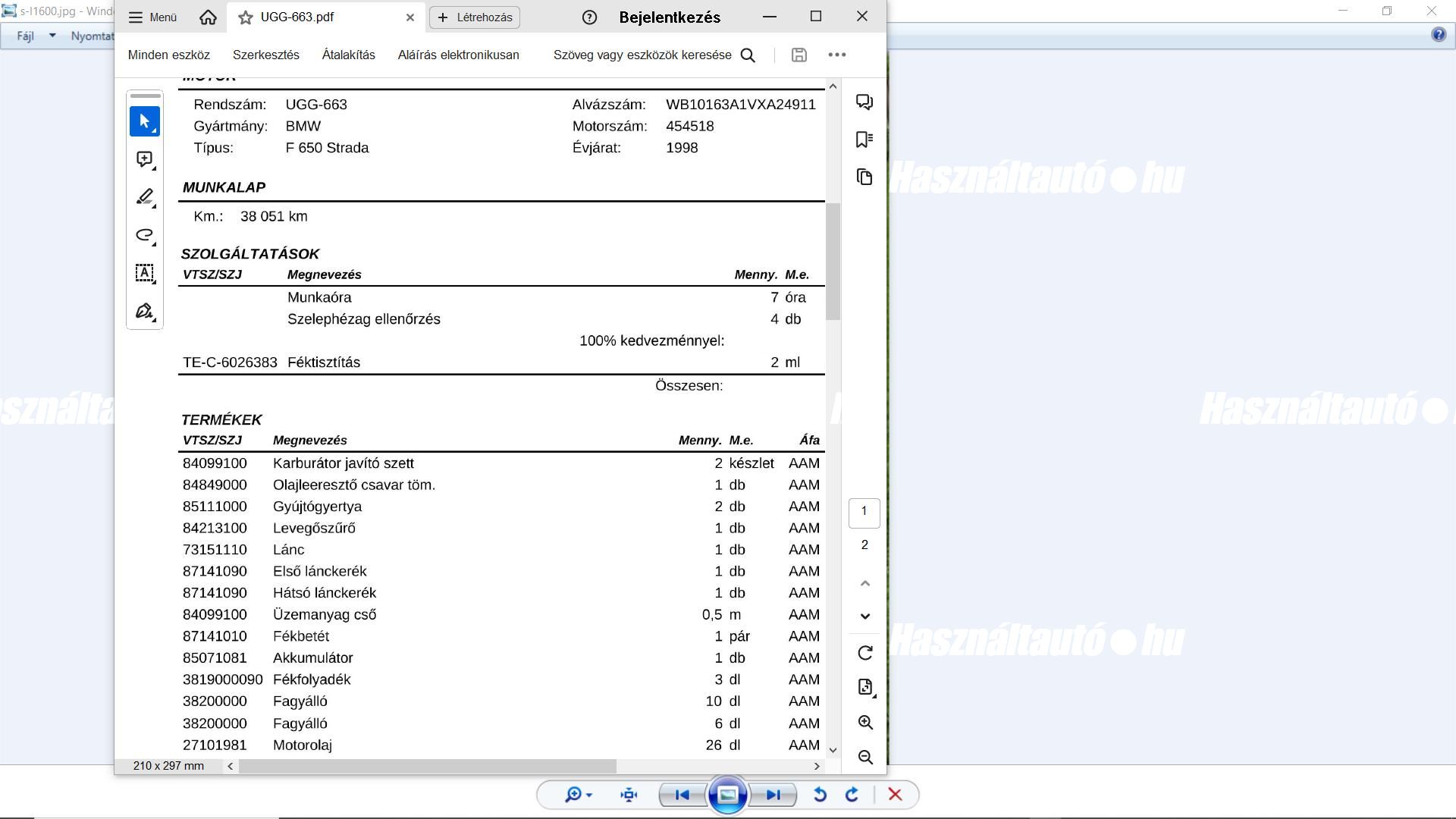This screenshot has height=819, width=1456.
Task: Open the Szerkesztés edit menu
Action: [x=266, y=55]
